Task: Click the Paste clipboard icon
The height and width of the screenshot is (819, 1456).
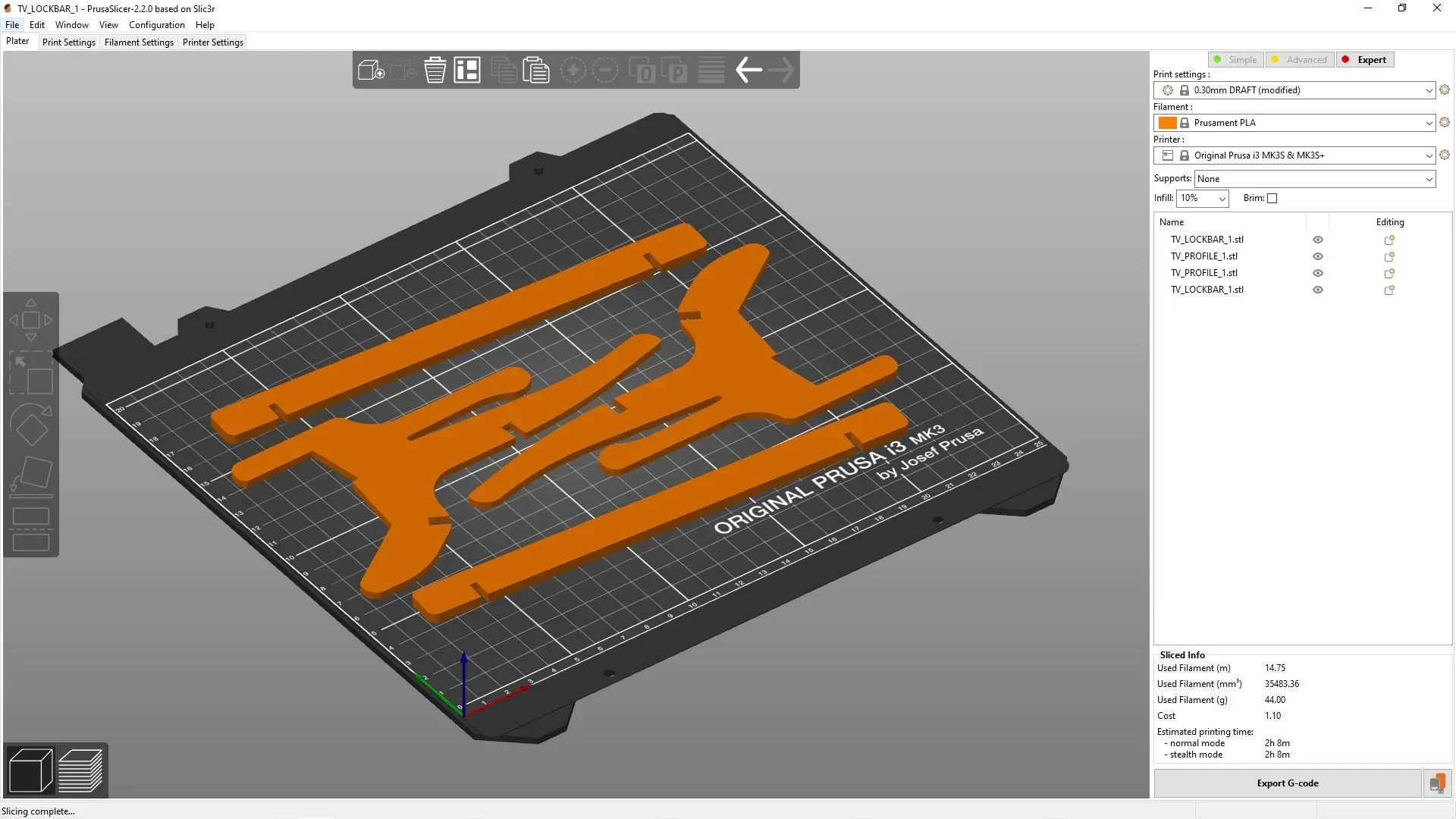Action: 535,71
